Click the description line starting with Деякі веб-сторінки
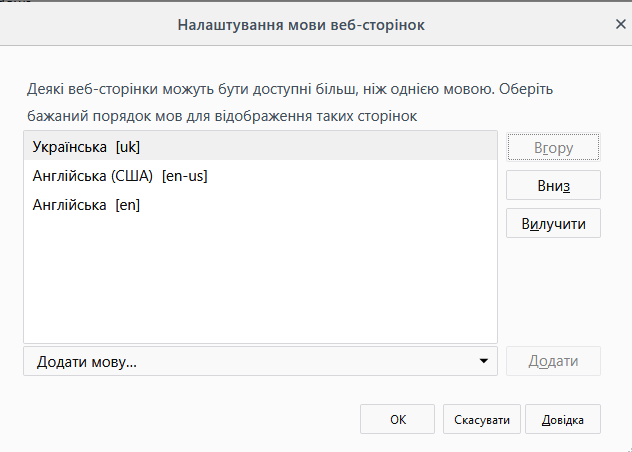This screenshot has width=632, height=452. click(290, 89)
